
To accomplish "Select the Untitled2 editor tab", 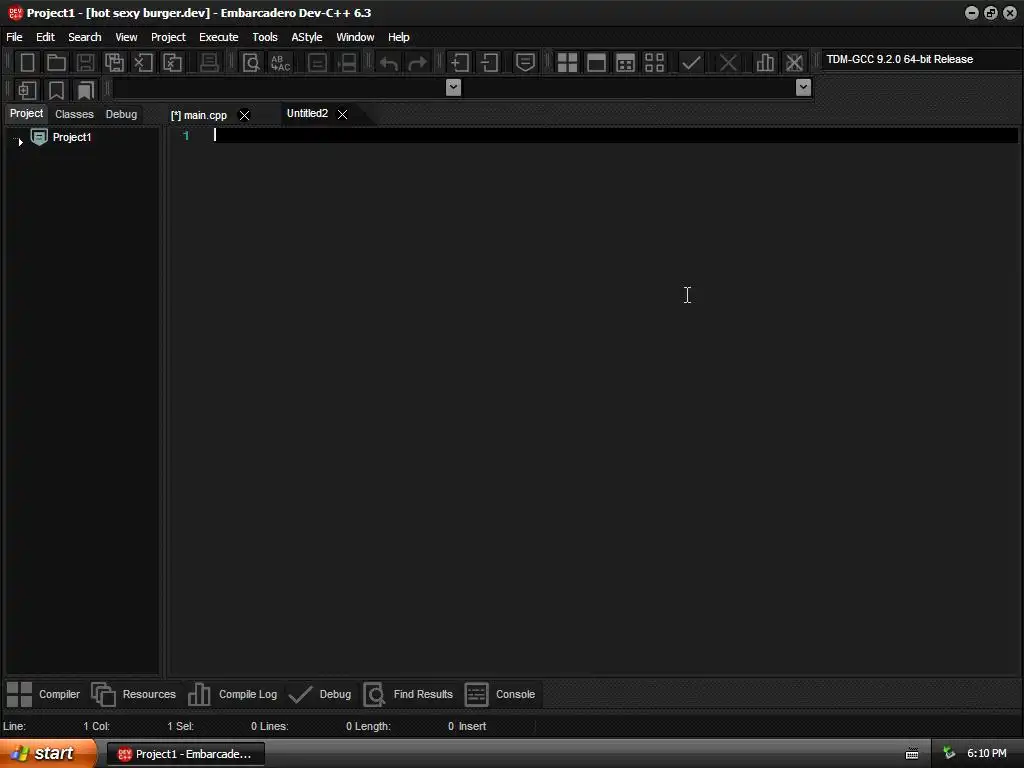I will click(x=307, y=114).
